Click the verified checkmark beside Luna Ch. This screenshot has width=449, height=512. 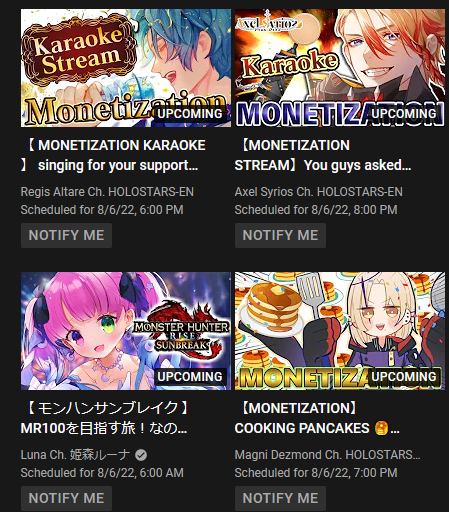(141, 455)
